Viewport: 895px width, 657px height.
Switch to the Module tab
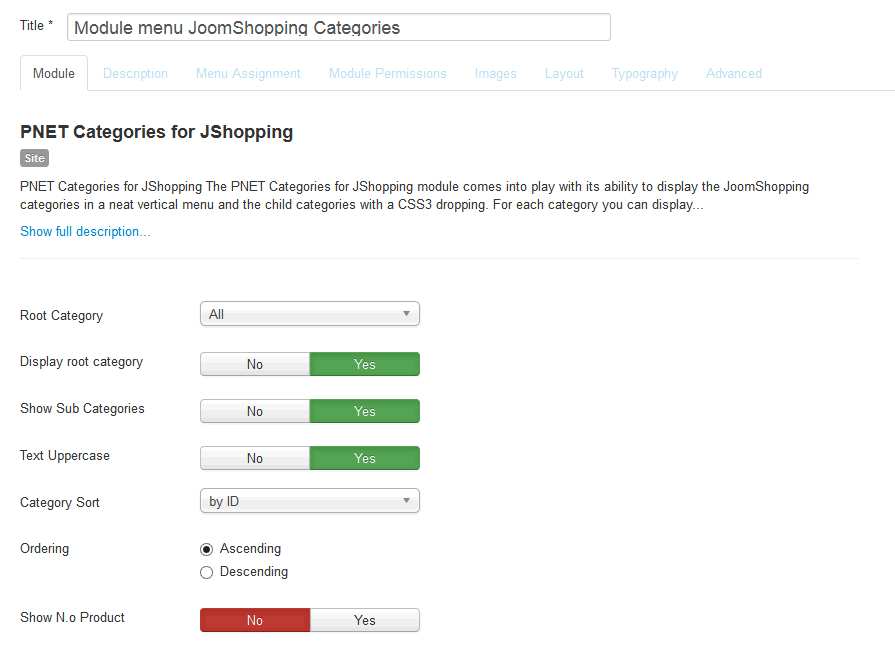pyautogui.click(x=54, y=74)
